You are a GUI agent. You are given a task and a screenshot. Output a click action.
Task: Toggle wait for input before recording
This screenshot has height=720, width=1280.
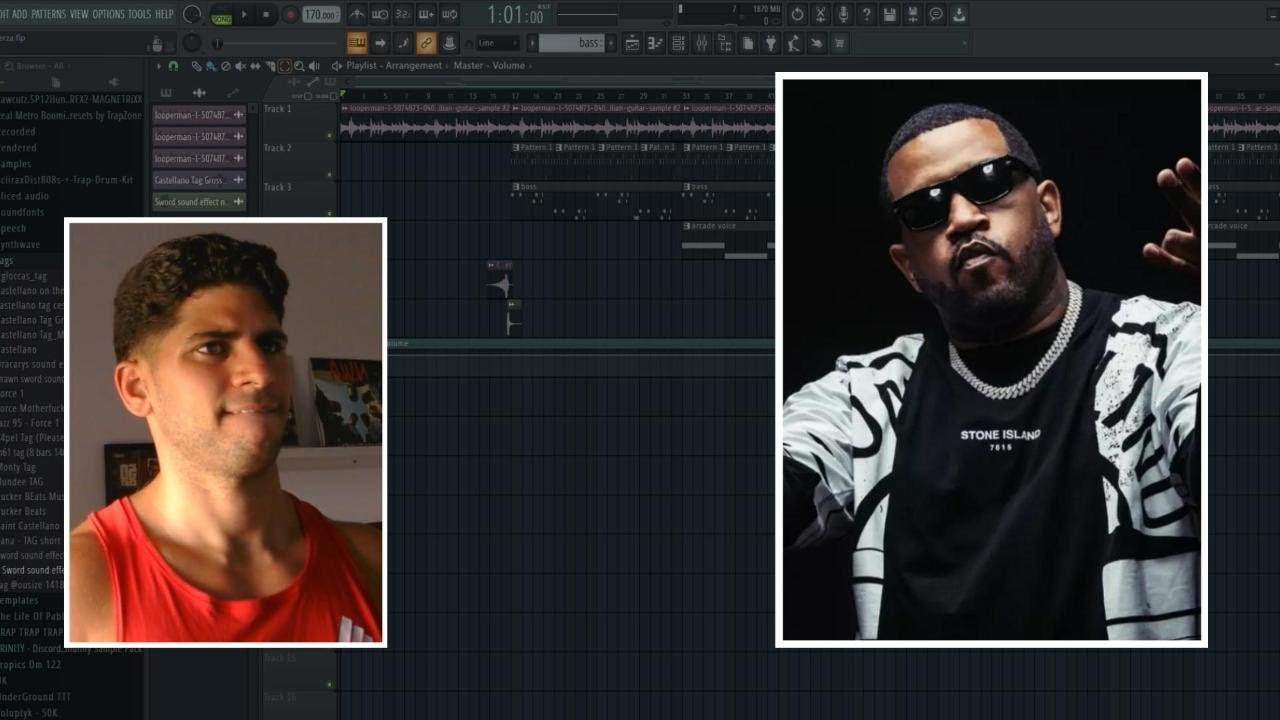tap(380, 15)
